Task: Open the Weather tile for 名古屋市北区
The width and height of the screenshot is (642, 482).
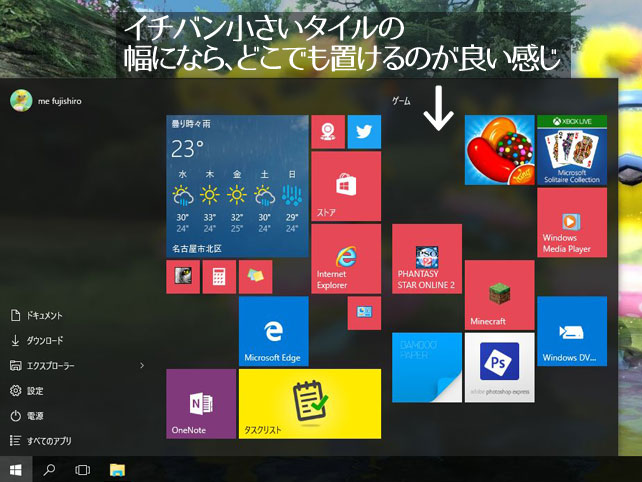Action: coord(237,186)
